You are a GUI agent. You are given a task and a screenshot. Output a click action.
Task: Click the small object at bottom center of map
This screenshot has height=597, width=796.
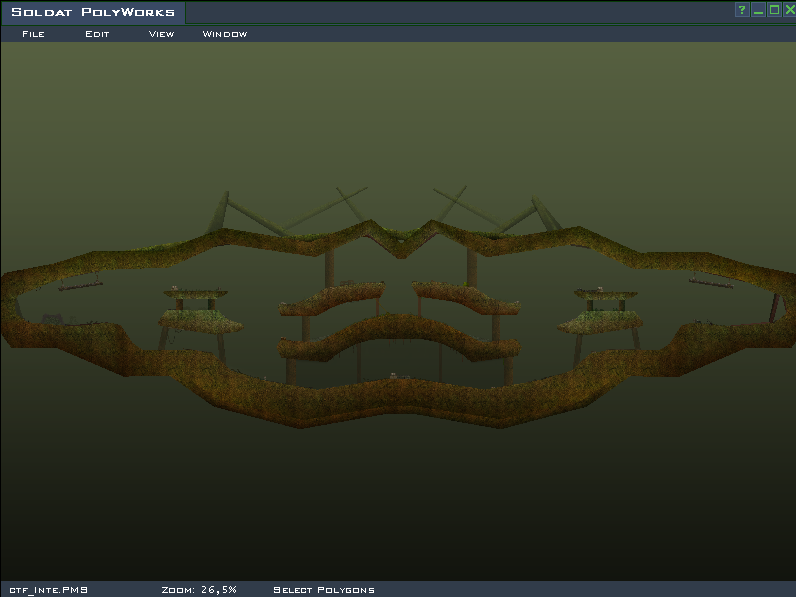click(x=394, y=376)
